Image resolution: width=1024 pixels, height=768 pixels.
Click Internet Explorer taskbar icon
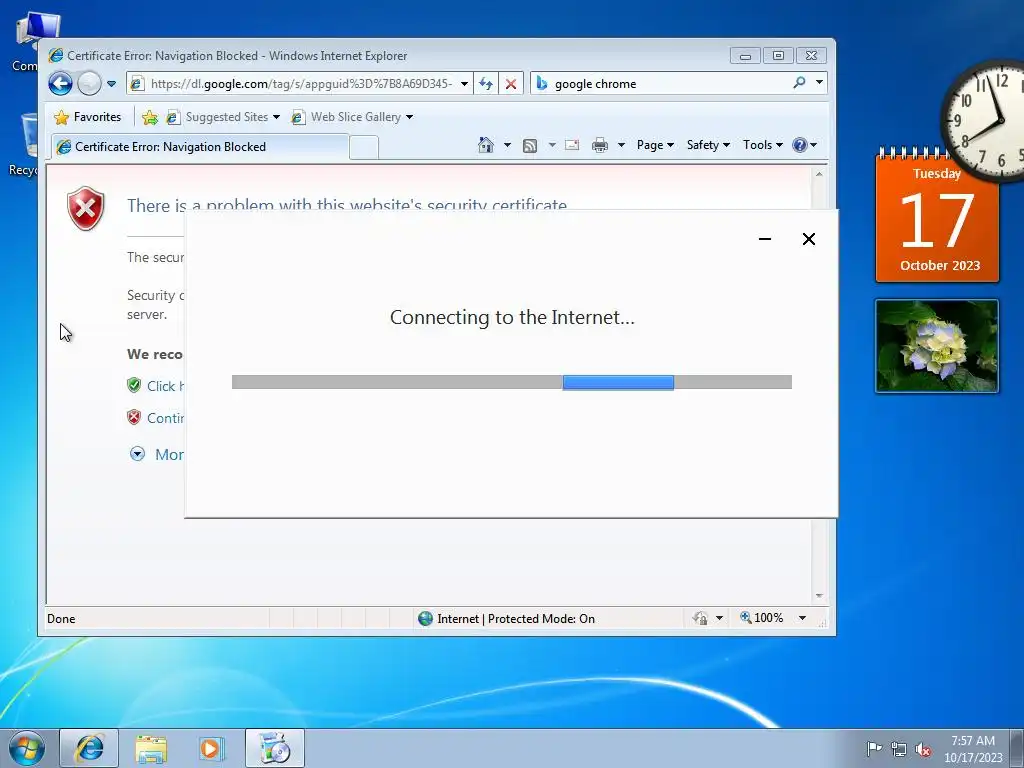coord(89,748)
